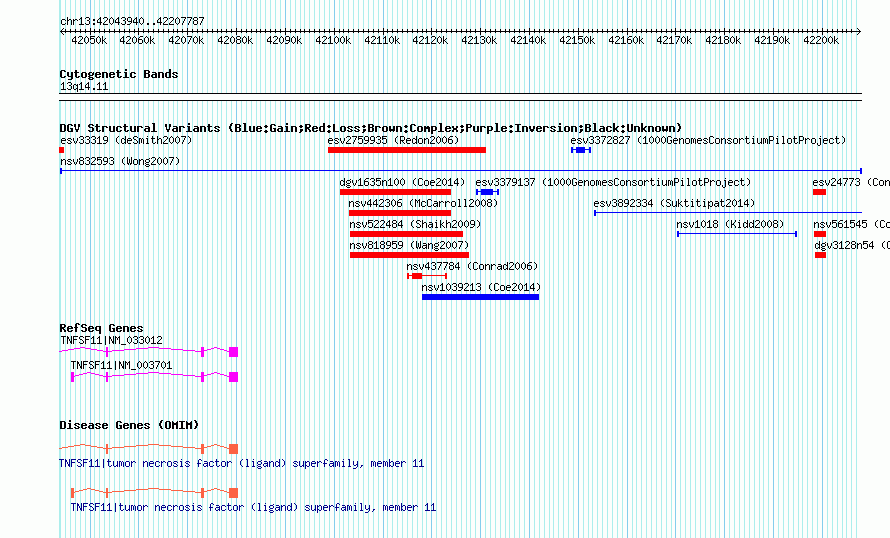890x538 pixels.
Task: Open TNFSF11|NM_033012 RefSeq gene label
Action: [111, 340]
